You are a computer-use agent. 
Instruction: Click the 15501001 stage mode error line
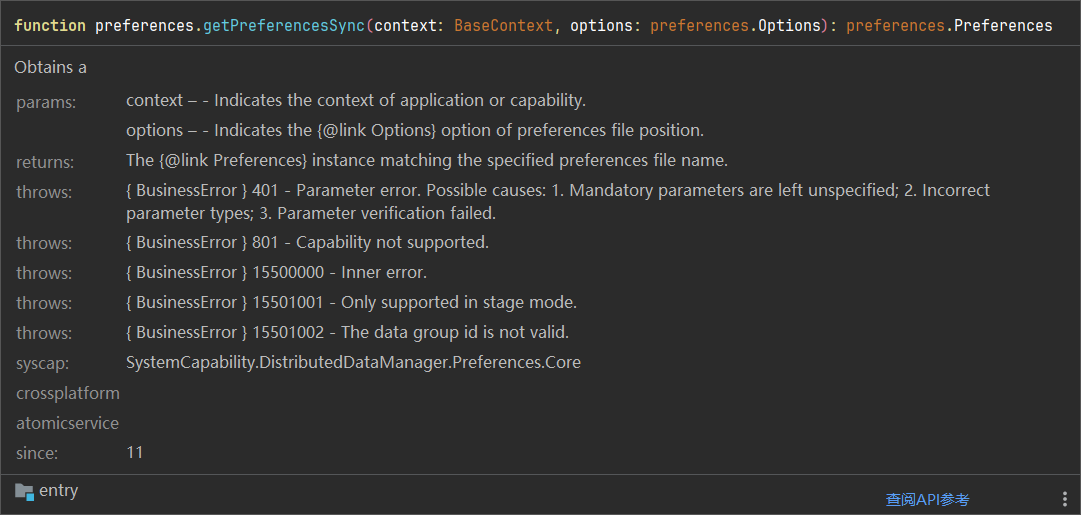351,302
